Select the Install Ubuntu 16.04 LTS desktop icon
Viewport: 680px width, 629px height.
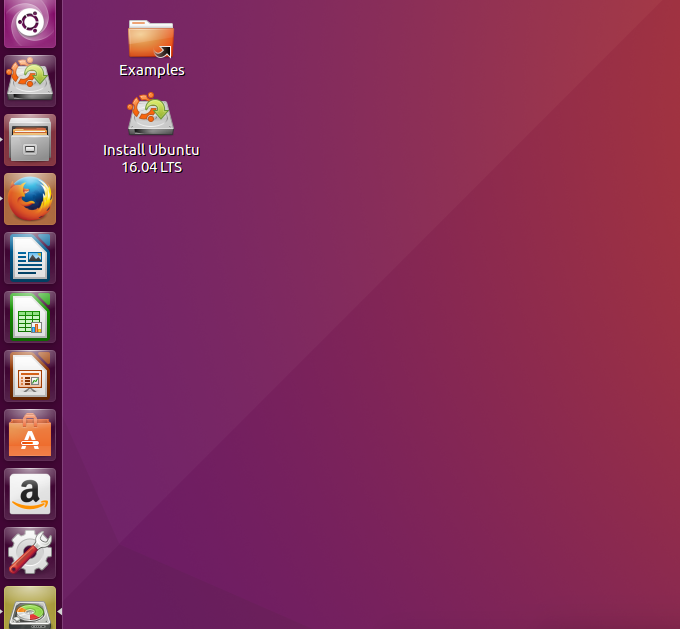tap(150, 114)
